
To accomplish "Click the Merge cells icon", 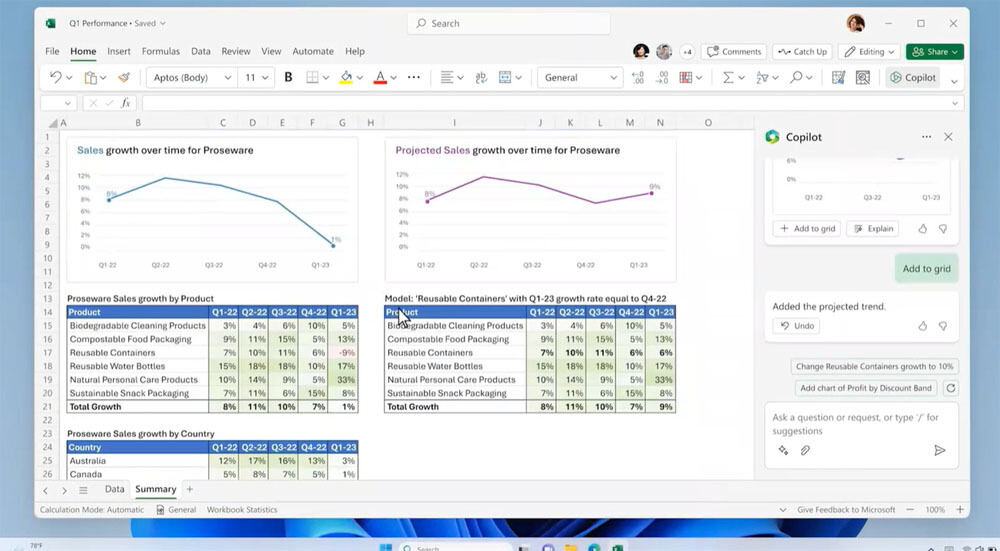I will [x=505, y=77].
